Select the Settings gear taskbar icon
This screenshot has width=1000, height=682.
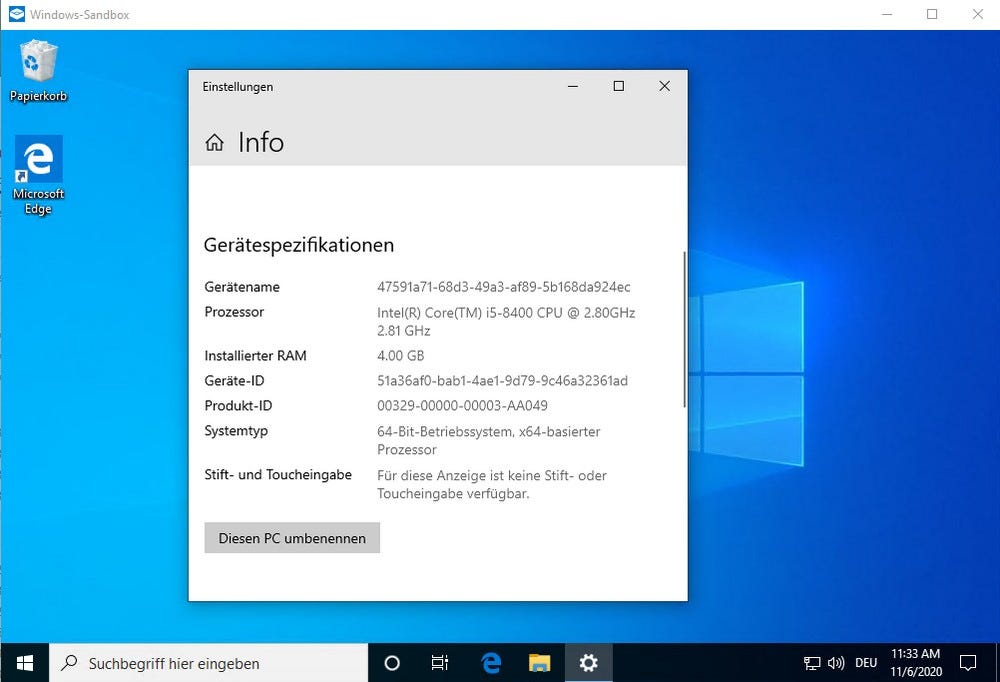(x=588, y=663)
